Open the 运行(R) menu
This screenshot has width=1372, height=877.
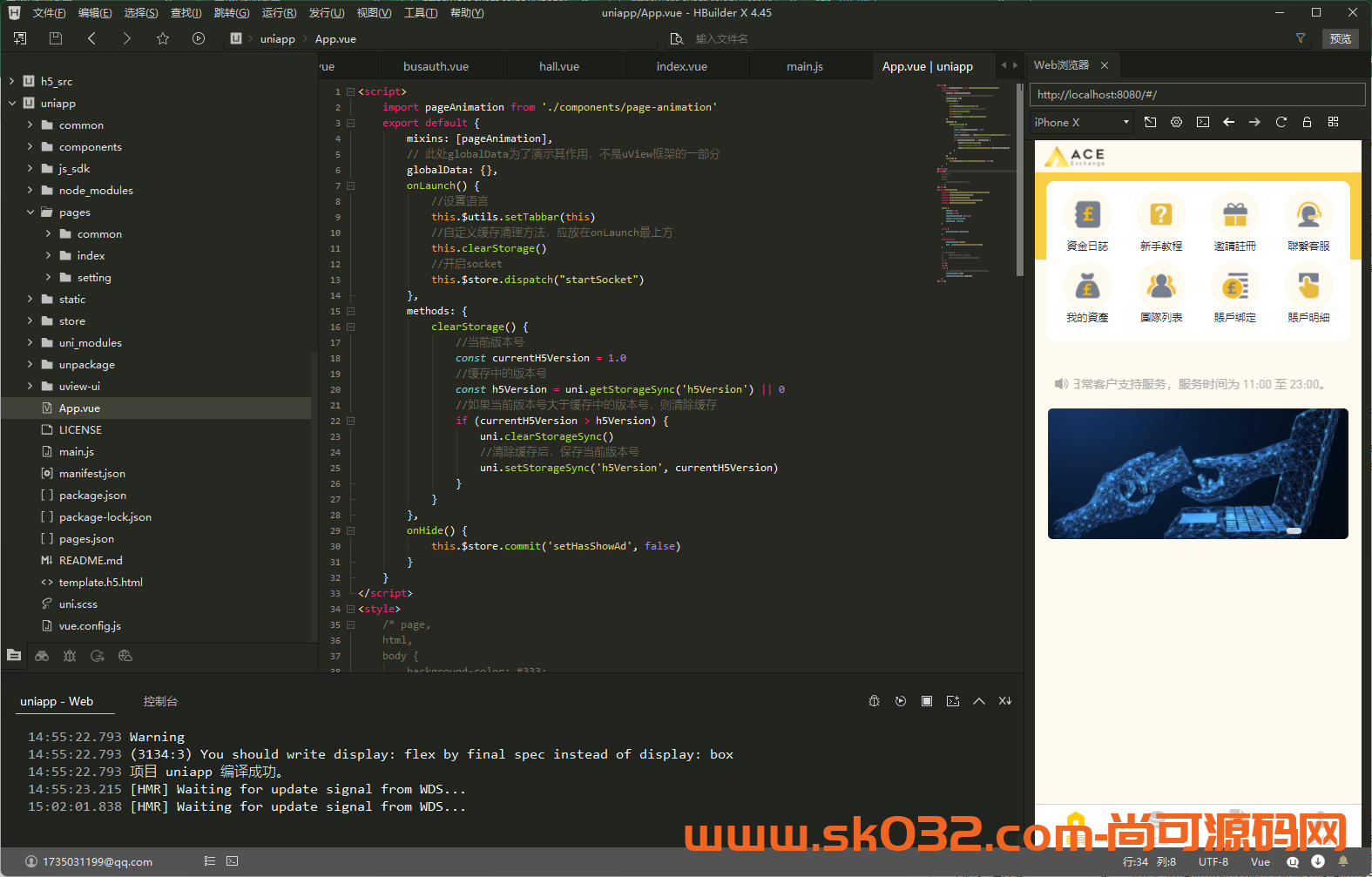pyautogui.click(x=279, y=13)
